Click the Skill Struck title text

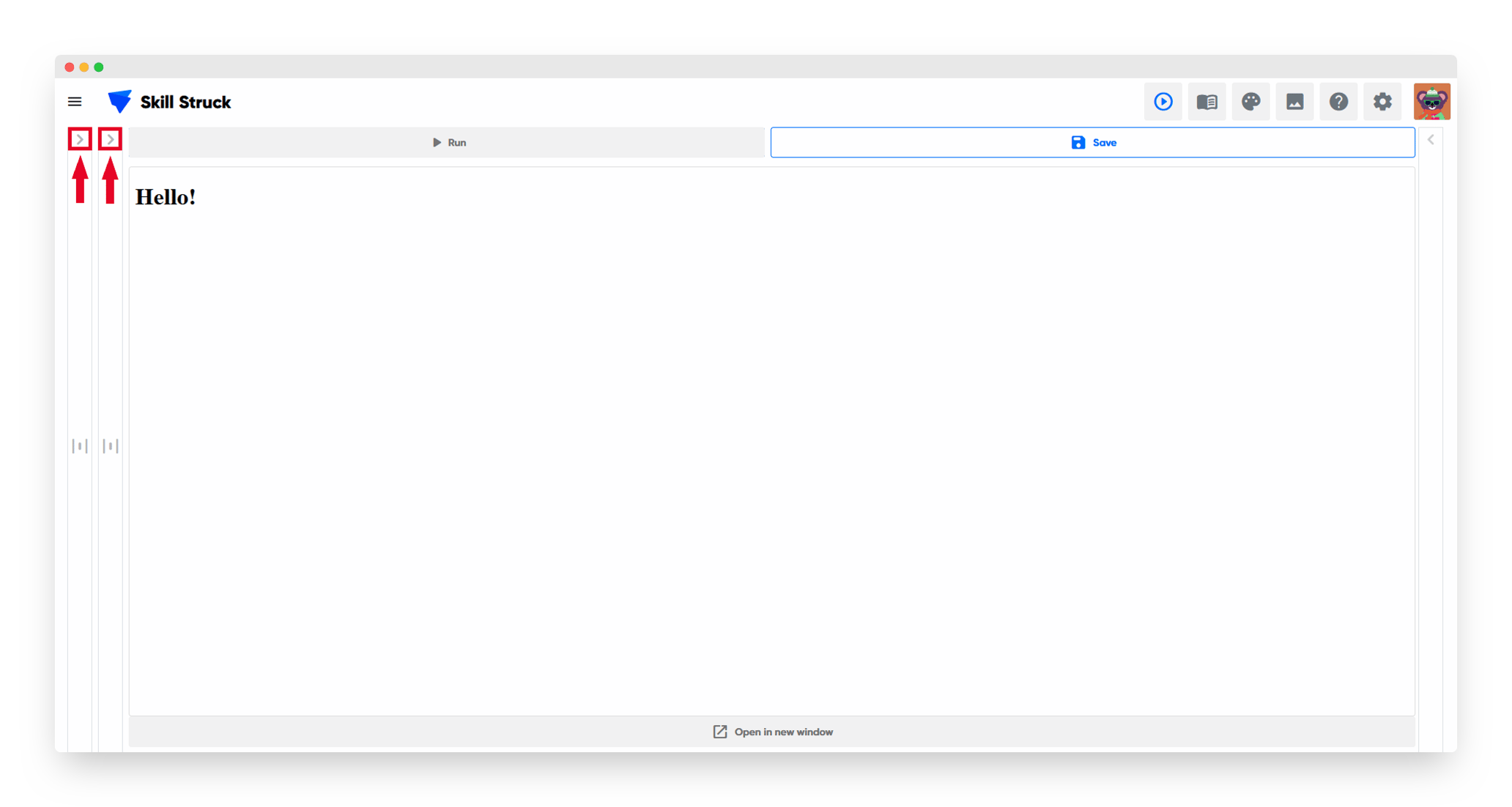(x=185, y=102)
